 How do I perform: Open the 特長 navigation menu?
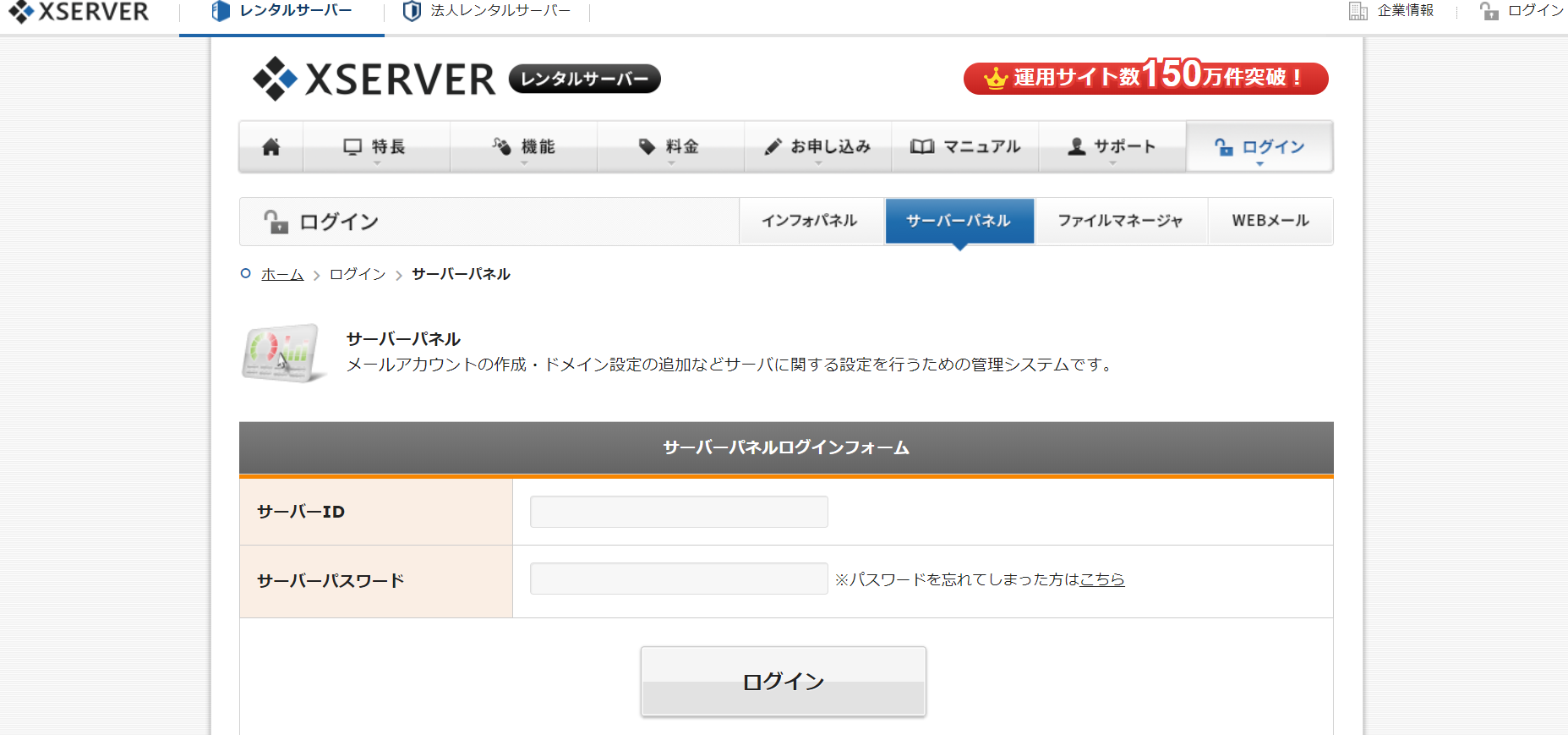point(376,147)
